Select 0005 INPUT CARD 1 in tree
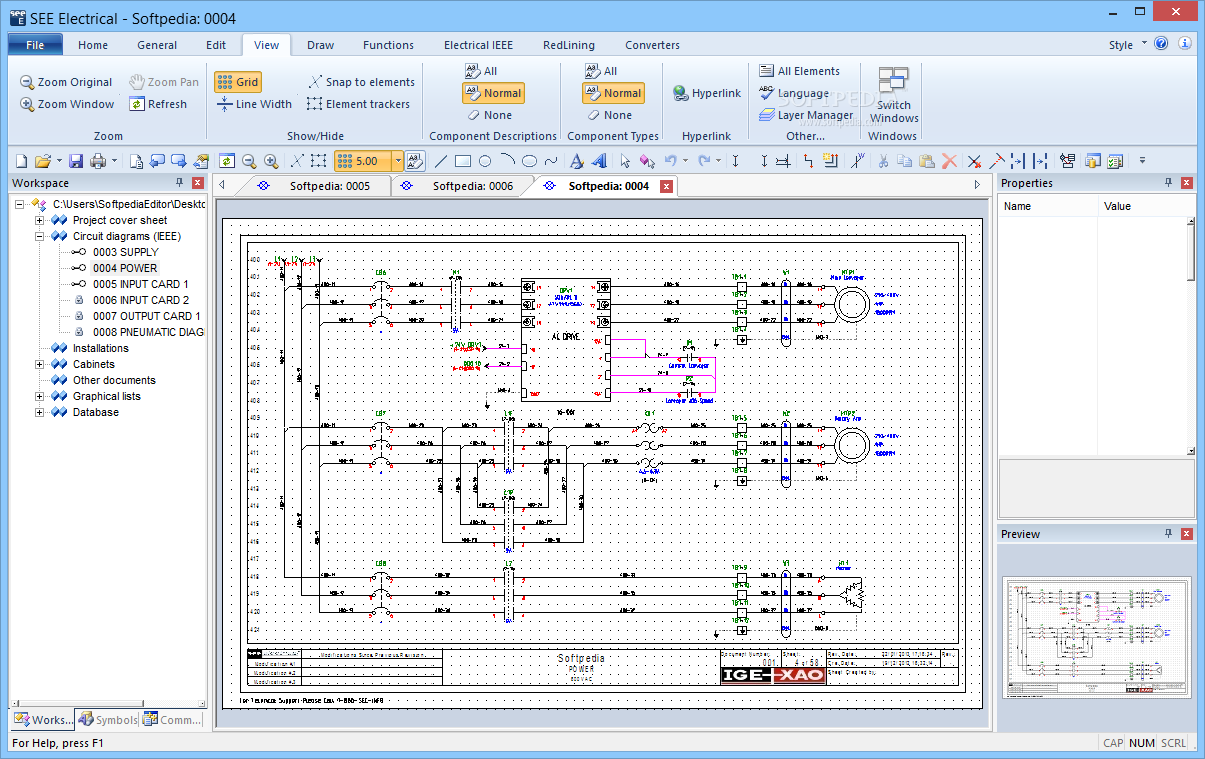The width and height of the screenshot is (1205, 759). [140, 284]
